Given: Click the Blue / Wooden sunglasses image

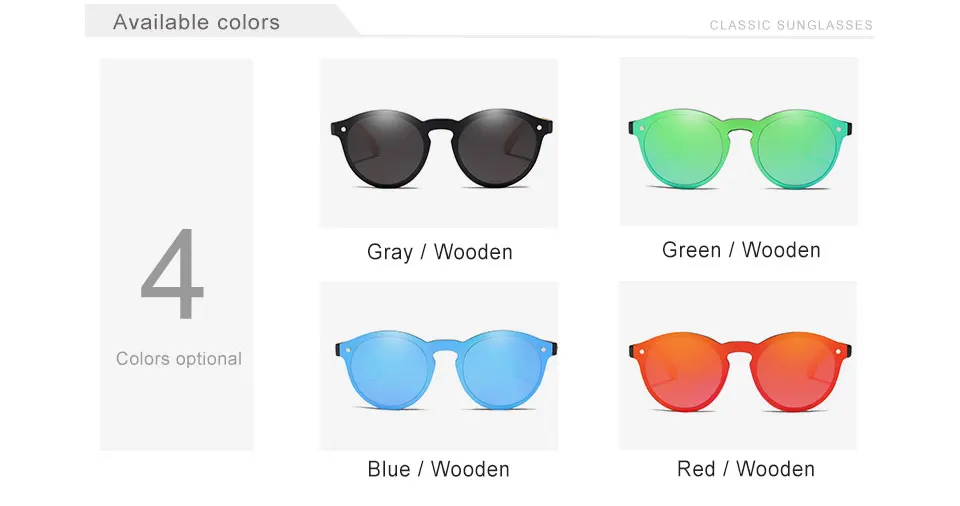Looking at the screenshot, I should [x=439, y=366].
